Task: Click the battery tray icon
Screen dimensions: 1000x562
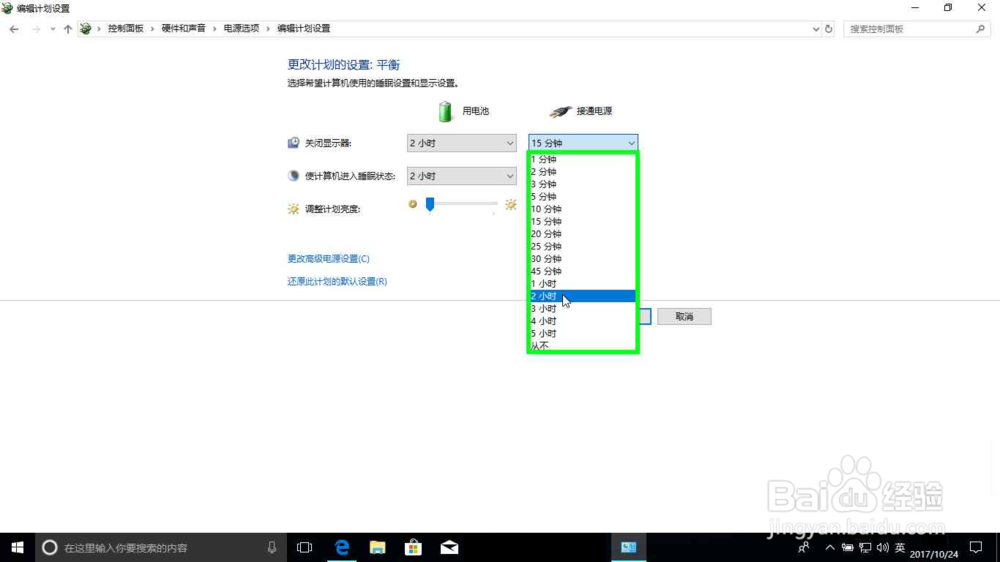Action: 848,547
